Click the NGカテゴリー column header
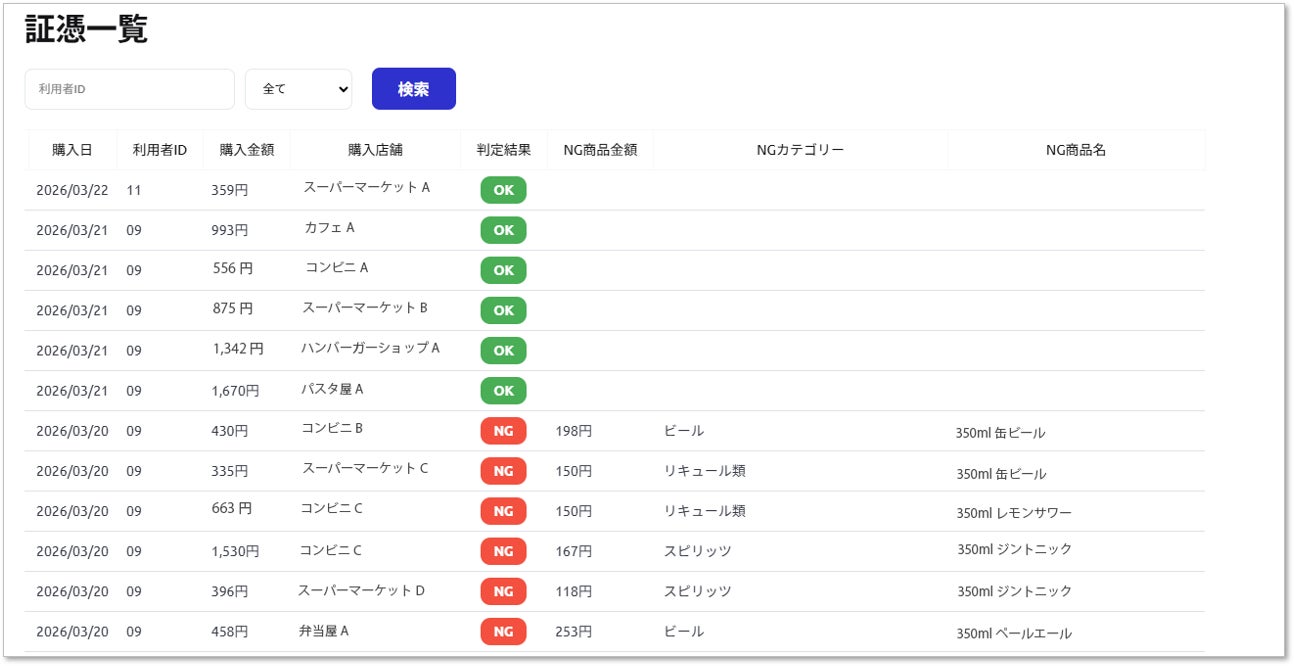Image resolution: width=1294 pixels, height=666 pixels. [800, 150]
